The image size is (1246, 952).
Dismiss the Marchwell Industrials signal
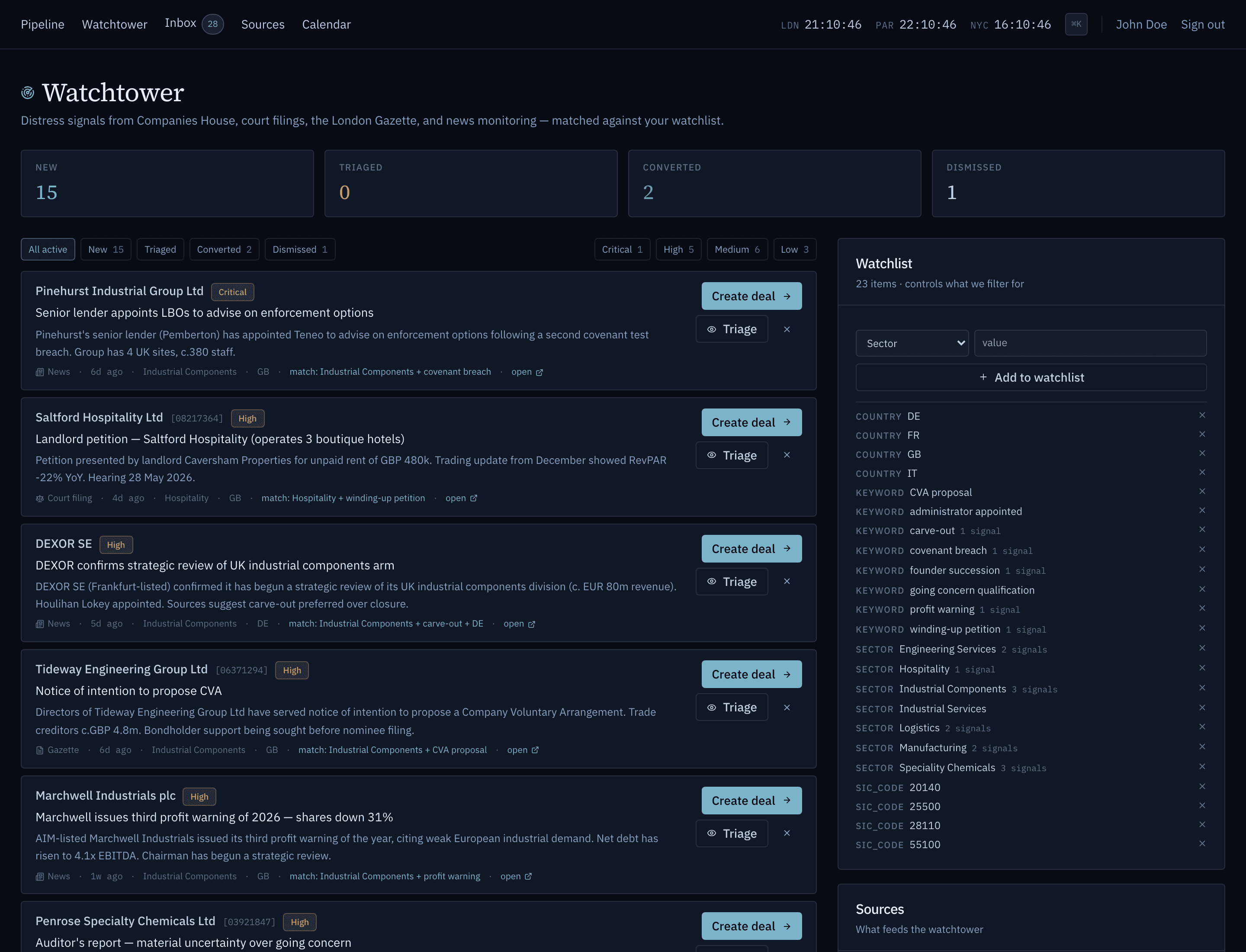pos(787,833)
